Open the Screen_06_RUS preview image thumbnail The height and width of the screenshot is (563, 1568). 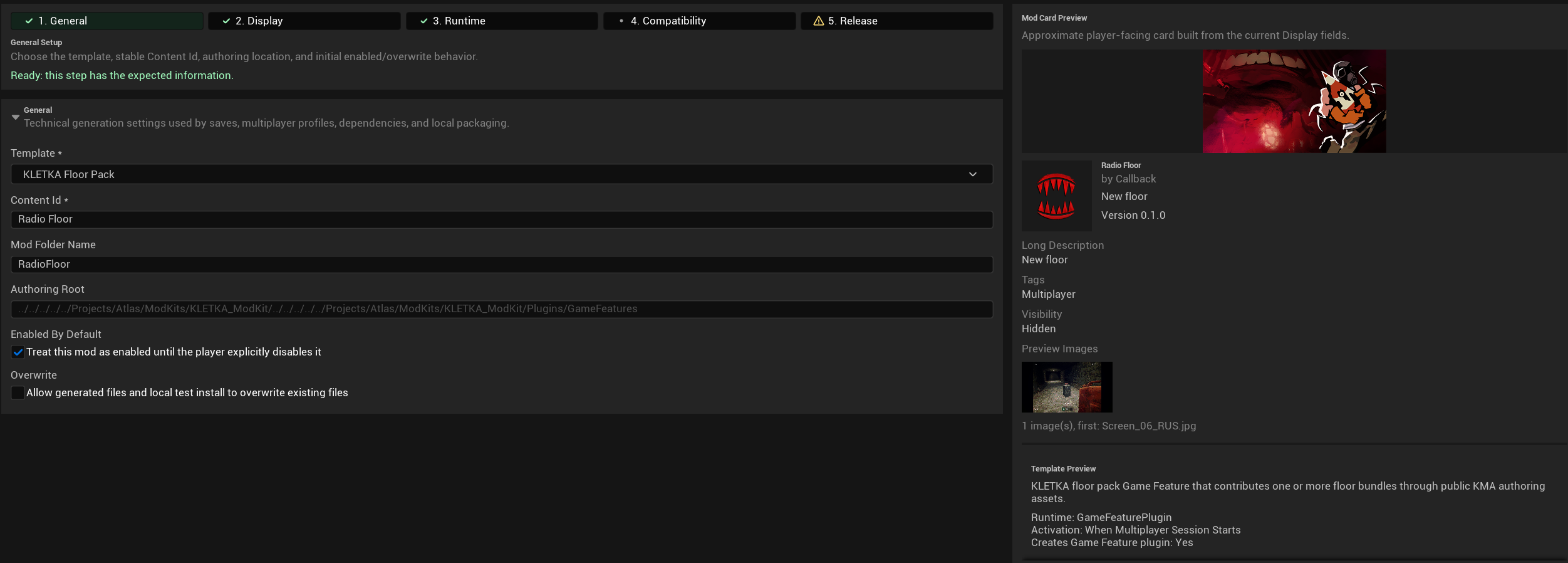click(1067, 387)
